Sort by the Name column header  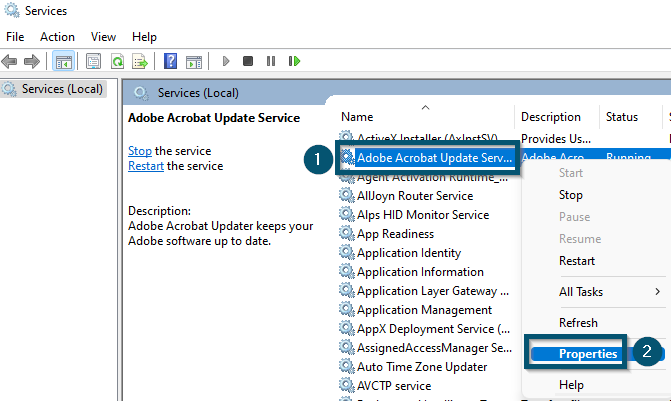[357, 117]
